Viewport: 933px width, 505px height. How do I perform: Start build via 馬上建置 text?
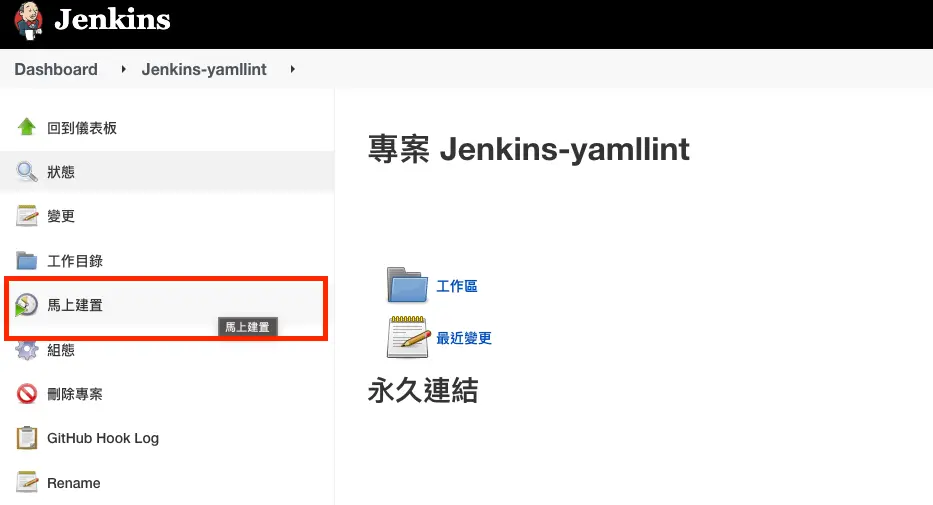tap(75, 306)
